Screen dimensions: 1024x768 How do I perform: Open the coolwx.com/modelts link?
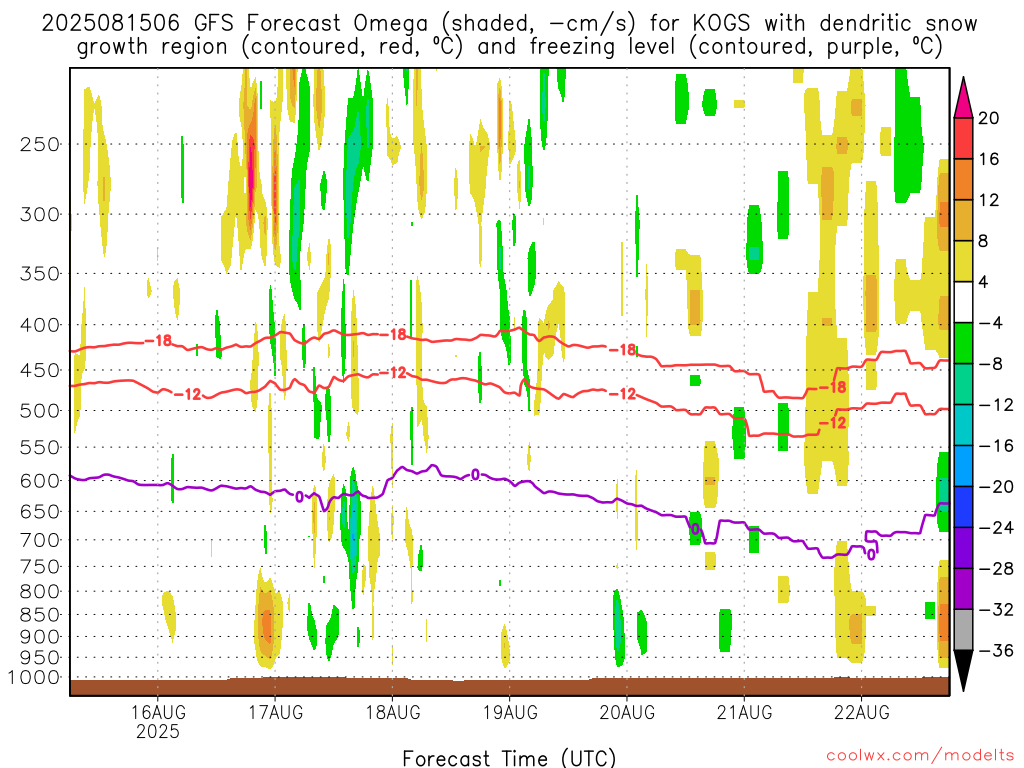[920, 756]
